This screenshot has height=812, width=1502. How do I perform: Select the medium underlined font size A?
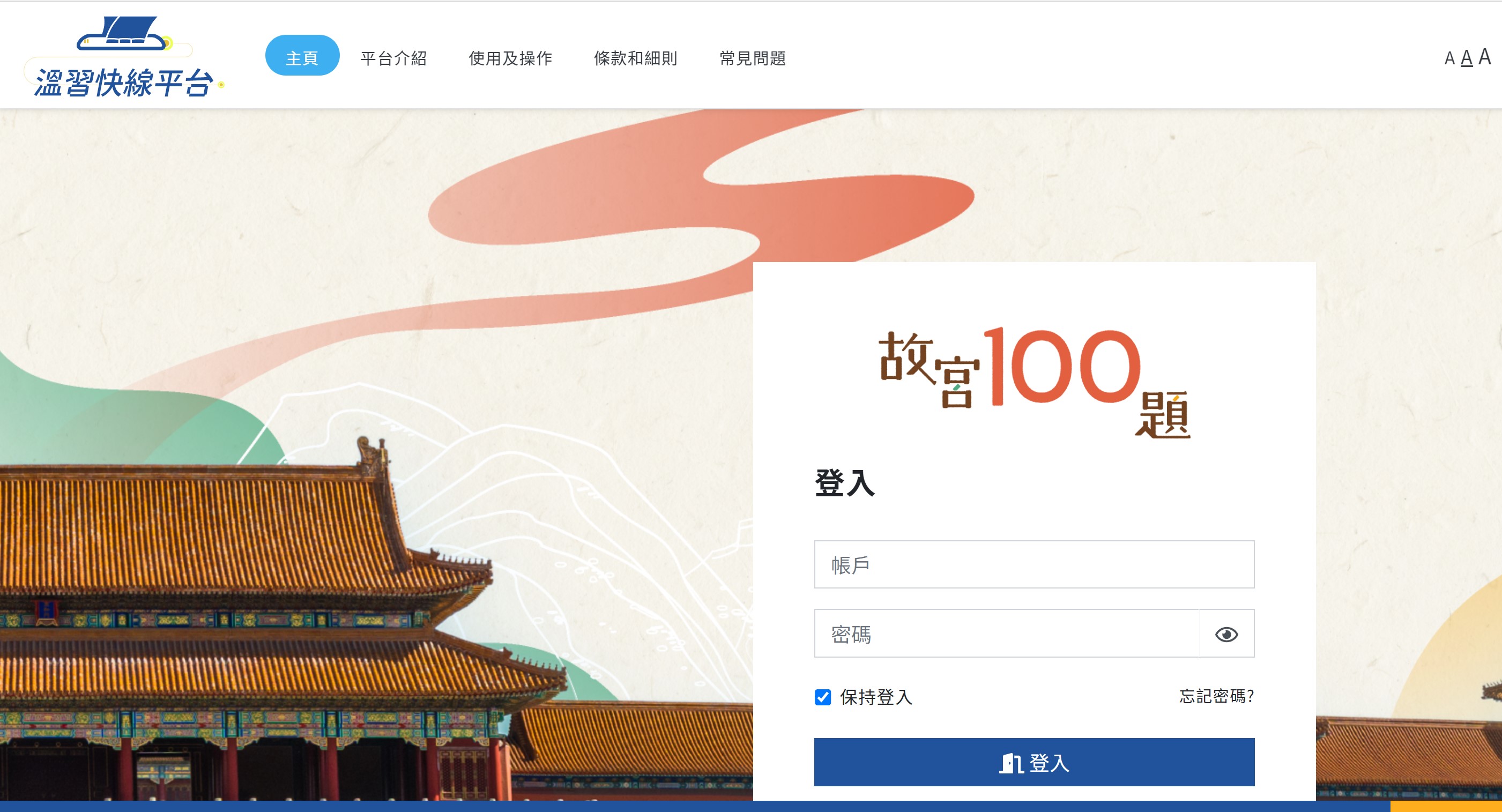point(1467,58)
